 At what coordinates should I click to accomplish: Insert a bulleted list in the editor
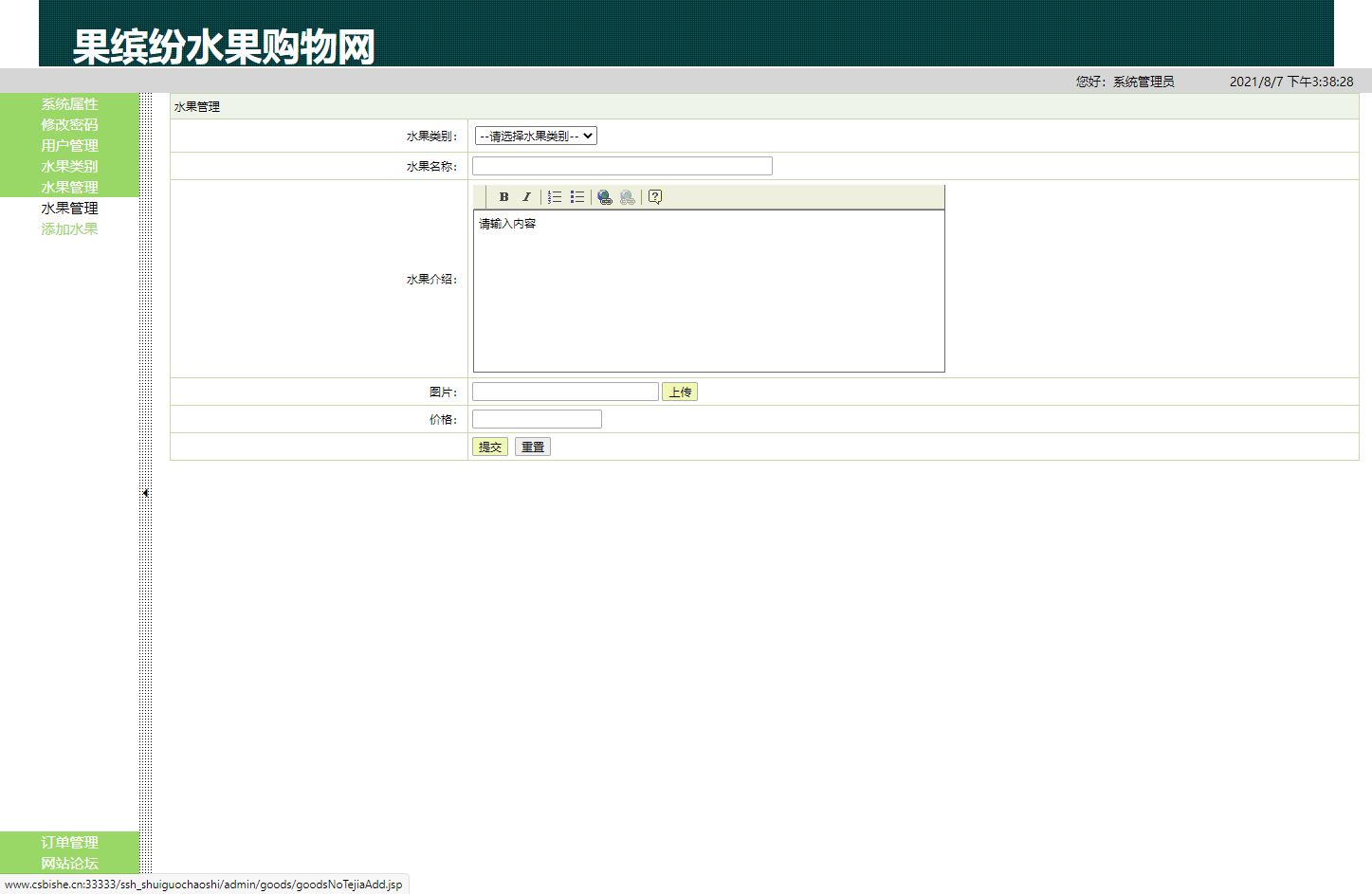(x=577, y=197)
